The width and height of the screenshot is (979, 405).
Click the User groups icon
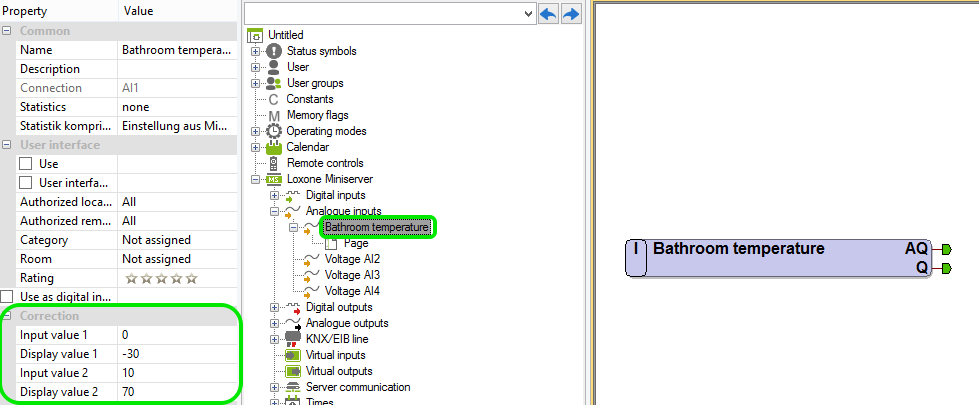click(x=274, y=83)
